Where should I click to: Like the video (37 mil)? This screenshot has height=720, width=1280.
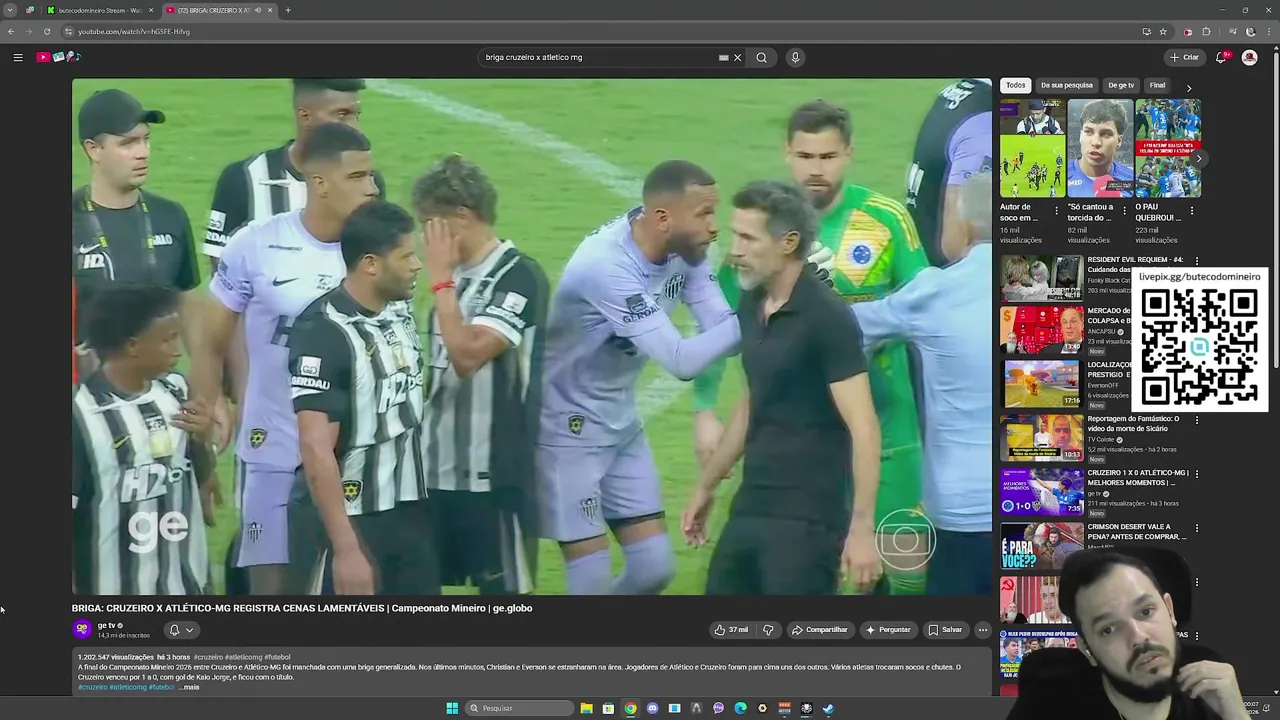[x=731, y=630]
